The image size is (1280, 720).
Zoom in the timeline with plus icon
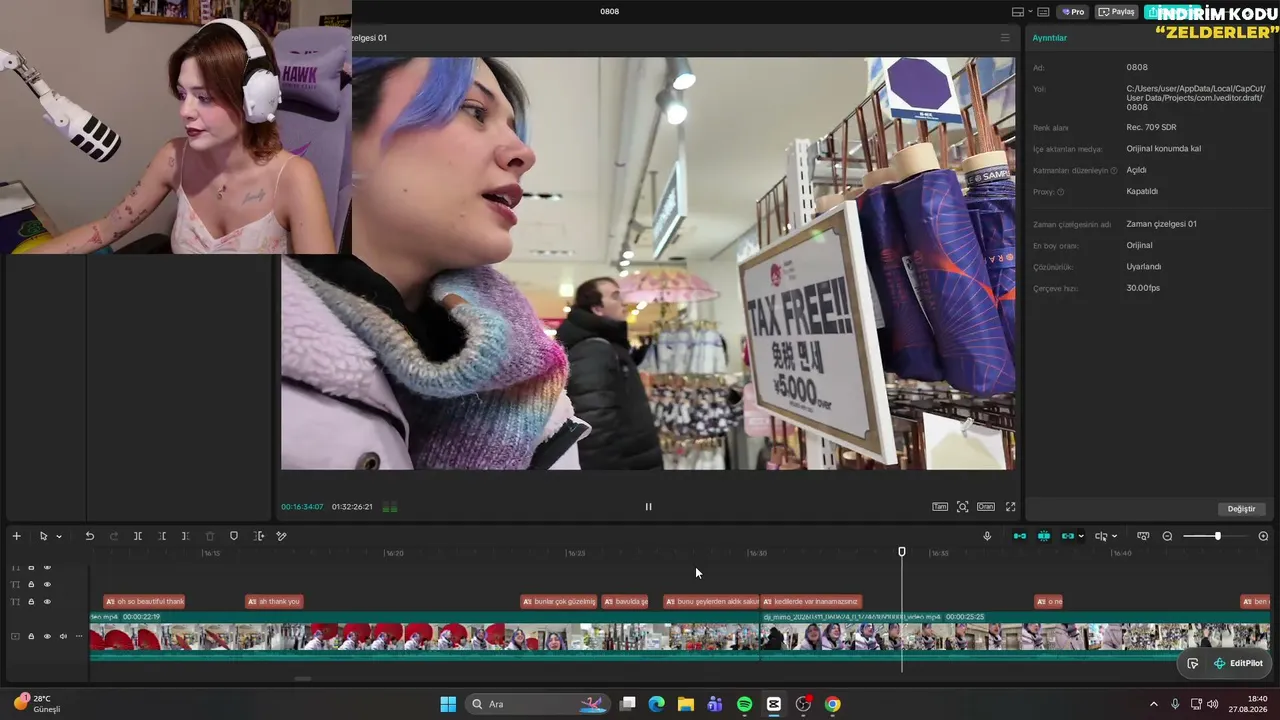(1263, 536)
